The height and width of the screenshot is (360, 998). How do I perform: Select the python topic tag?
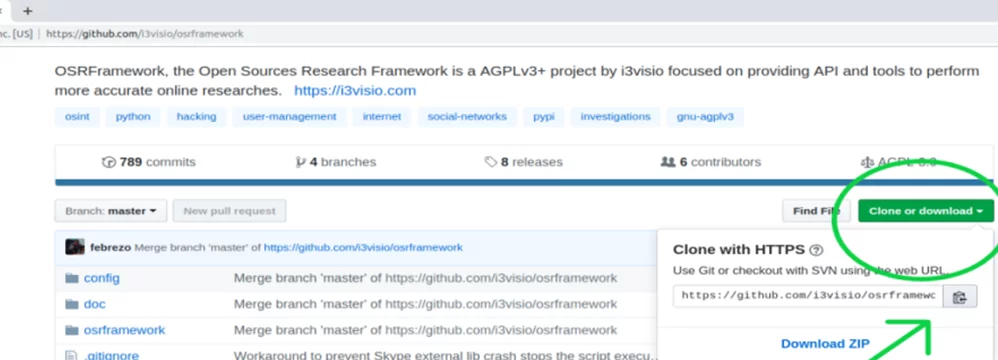[x=133, y=117]
